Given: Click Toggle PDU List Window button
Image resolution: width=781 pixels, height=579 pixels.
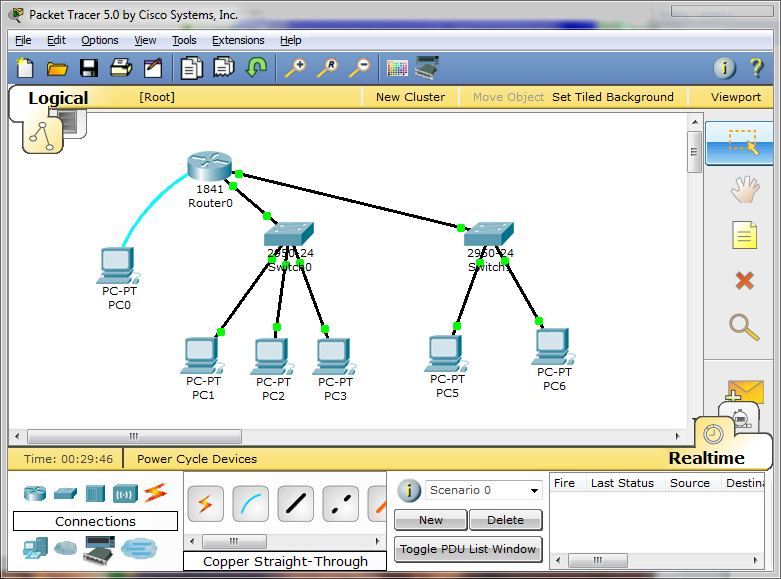Looking at the screenshot, I should (468, 549).
